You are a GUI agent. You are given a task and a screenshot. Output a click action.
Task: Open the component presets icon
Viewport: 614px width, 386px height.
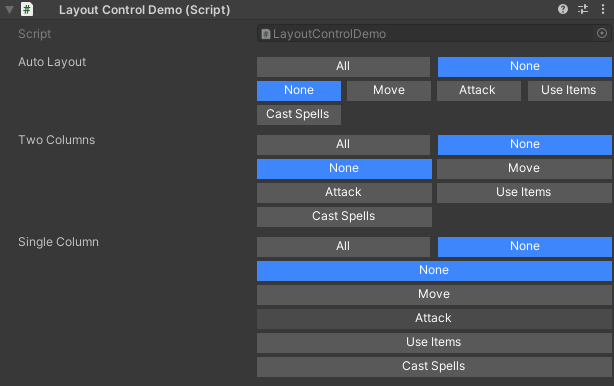(x=583, y=9)
